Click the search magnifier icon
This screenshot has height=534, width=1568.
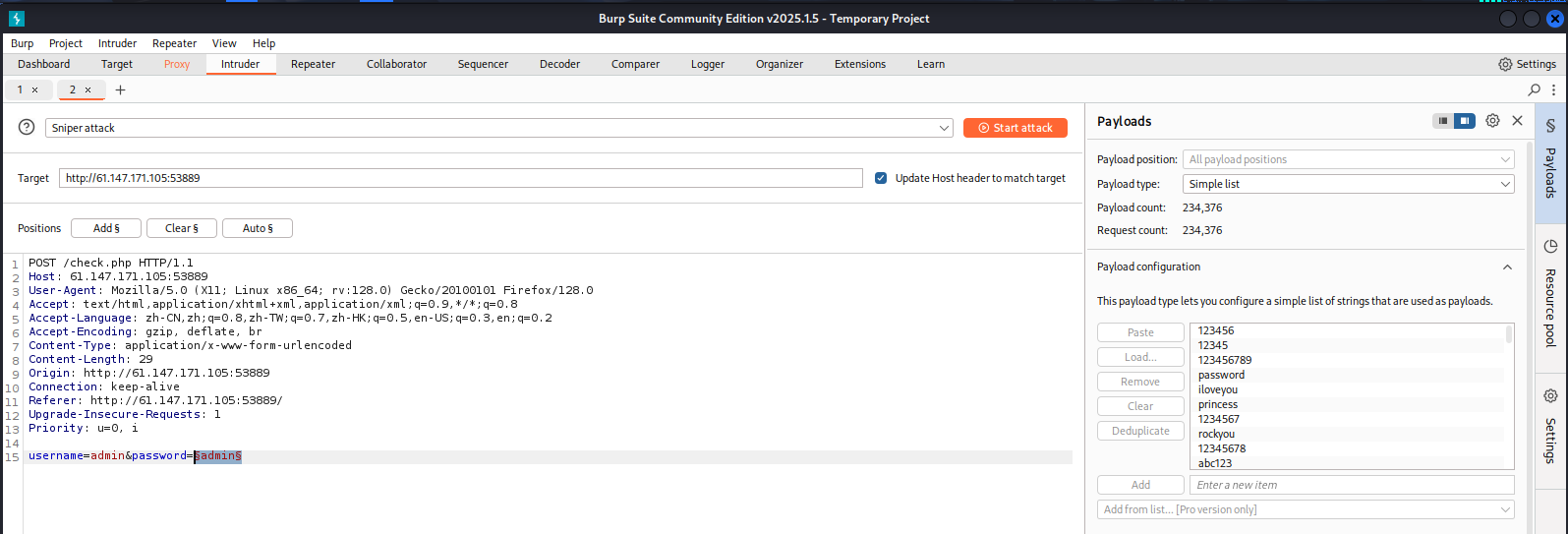tap(1535, 89)
